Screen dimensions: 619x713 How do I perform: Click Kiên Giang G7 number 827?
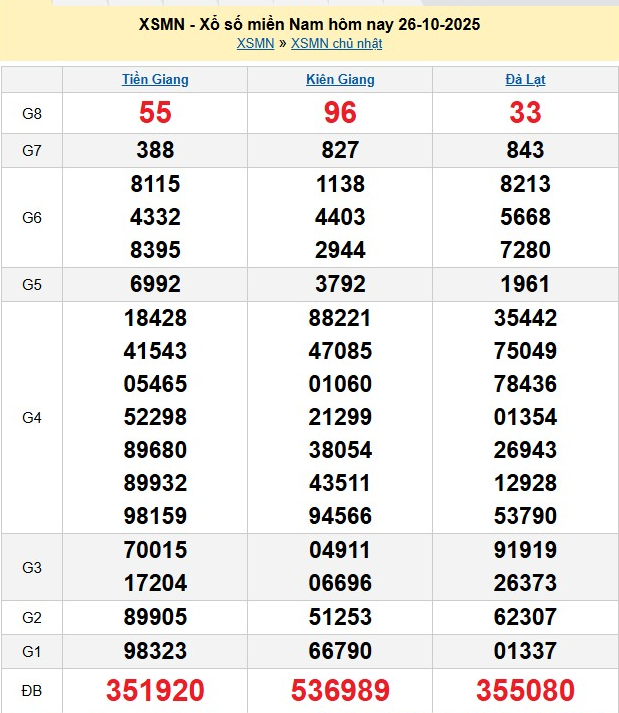(340, 150)
